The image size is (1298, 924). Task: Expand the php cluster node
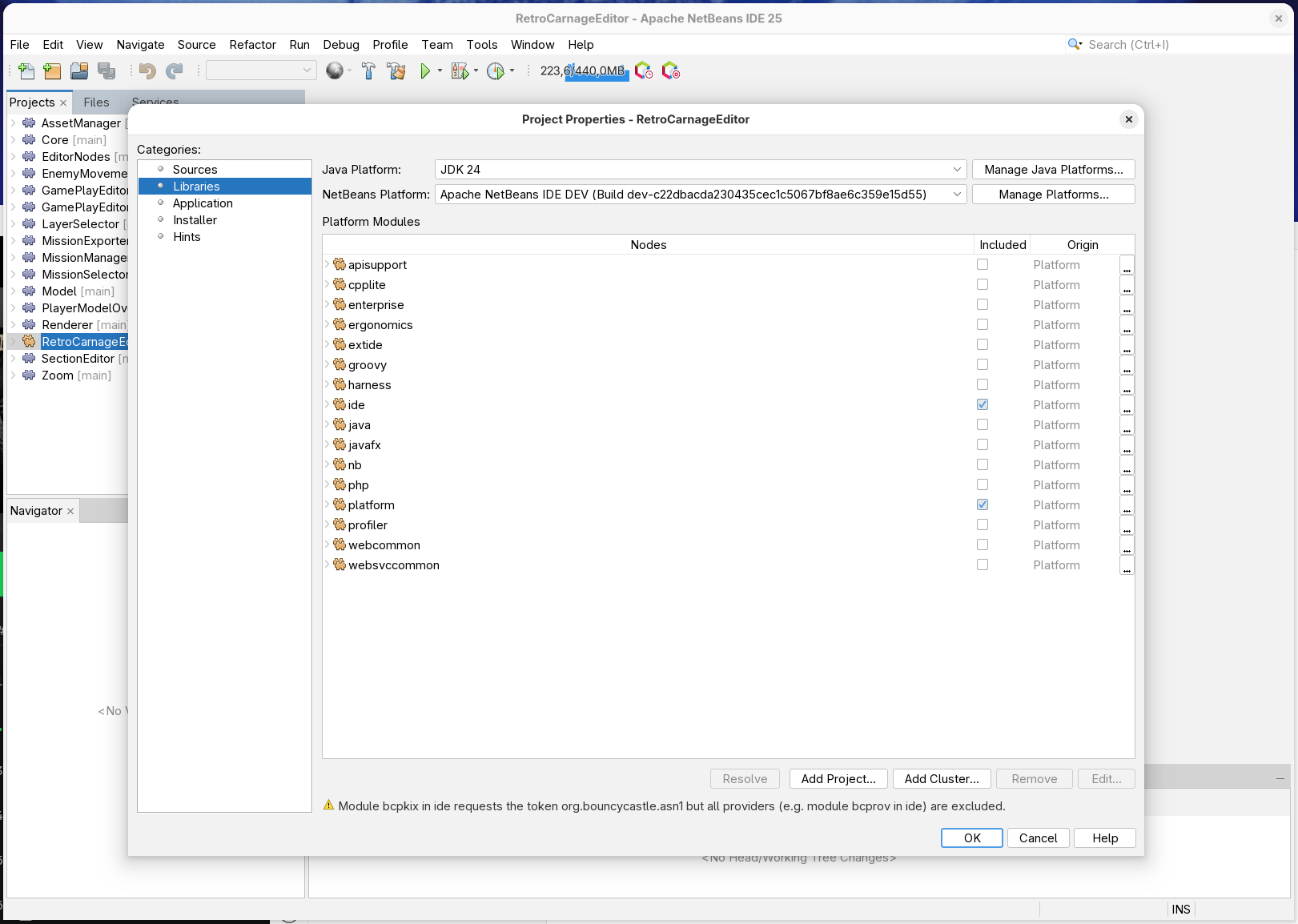point(328,484)
